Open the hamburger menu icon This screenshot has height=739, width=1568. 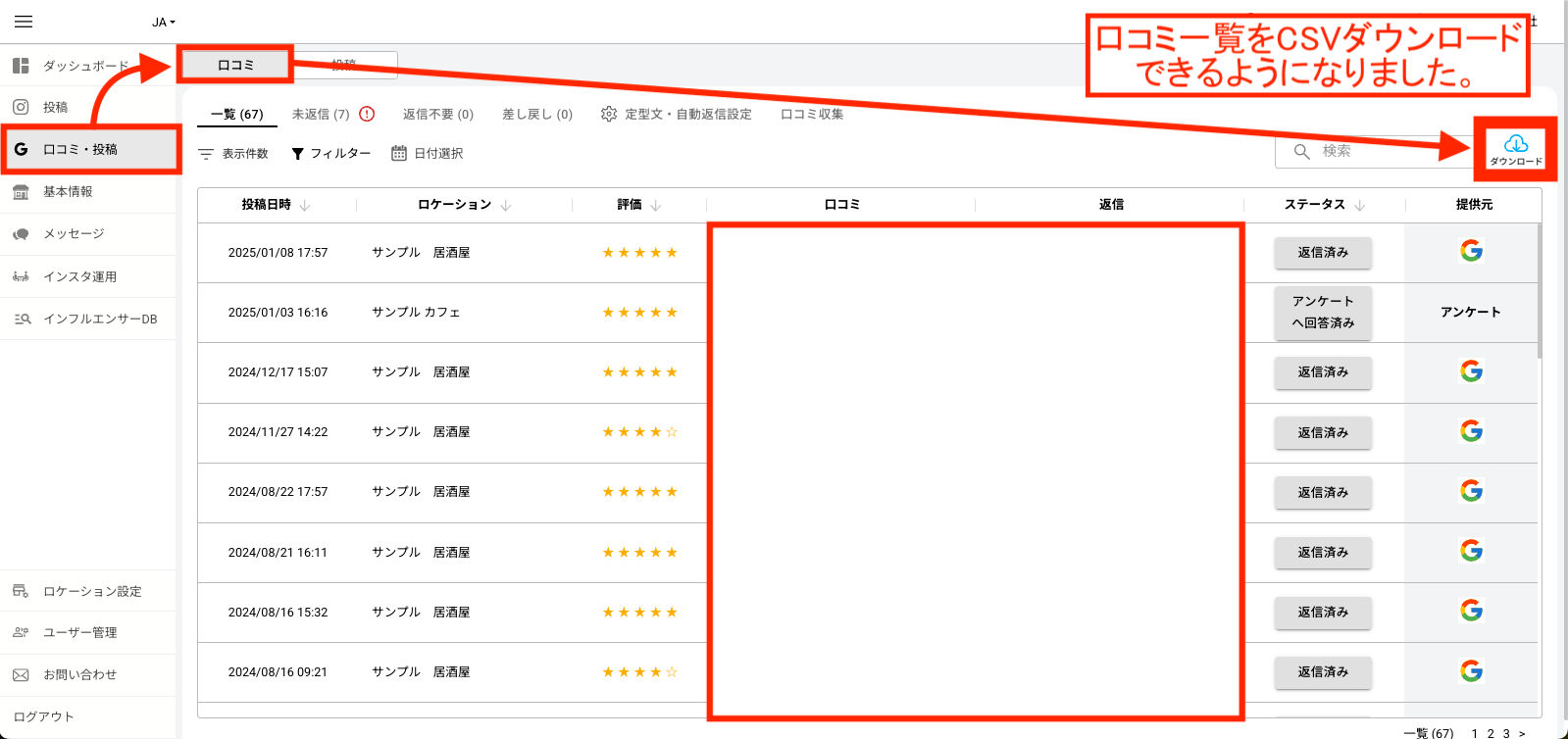click(24, 22)
